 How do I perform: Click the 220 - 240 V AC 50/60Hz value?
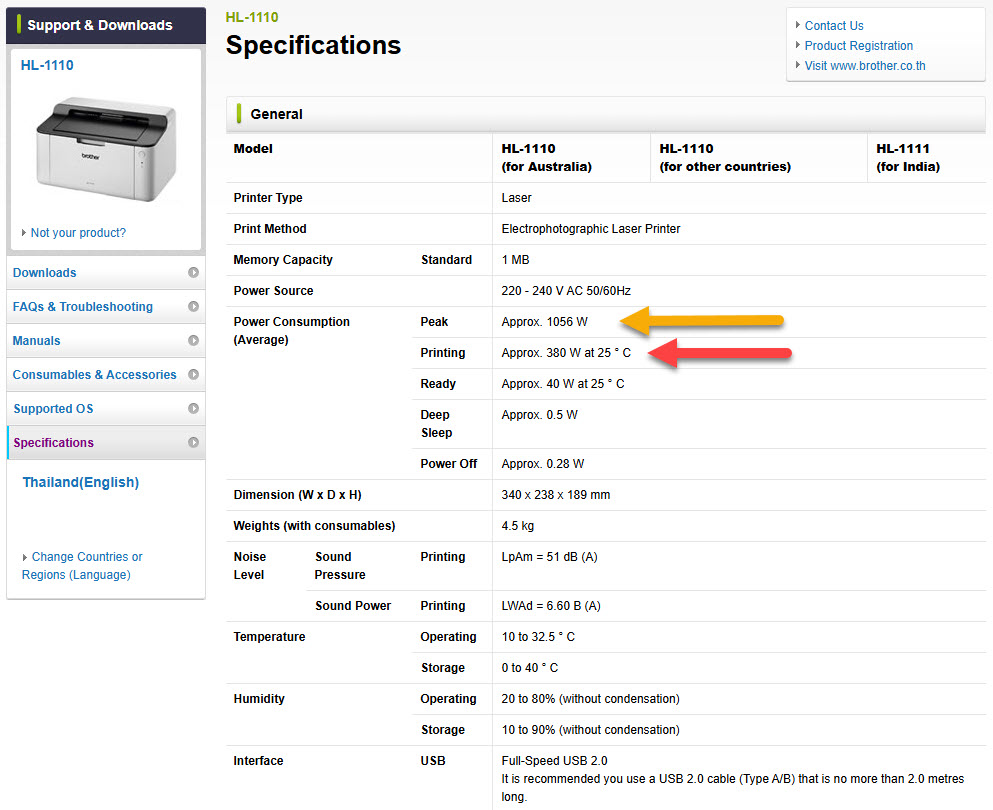(566, 291)
